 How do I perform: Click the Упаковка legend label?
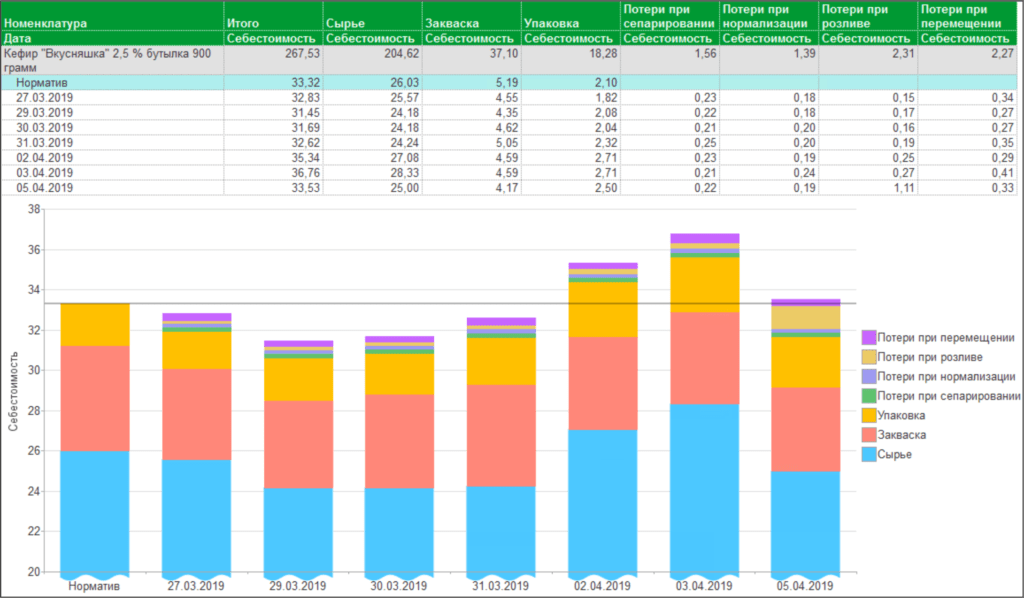(x=901, y=415)
